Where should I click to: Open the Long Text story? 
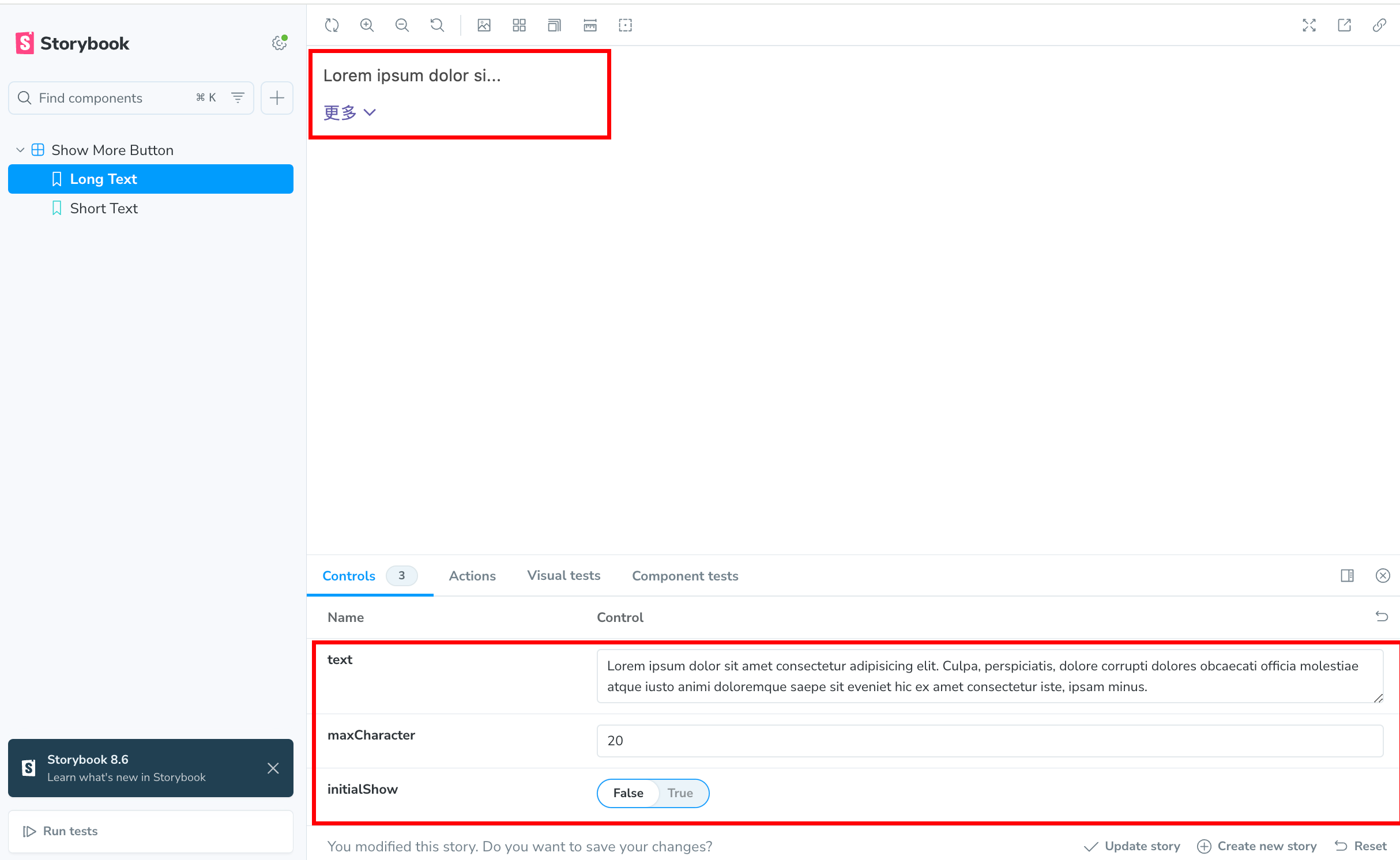click(x=151, y=179)
